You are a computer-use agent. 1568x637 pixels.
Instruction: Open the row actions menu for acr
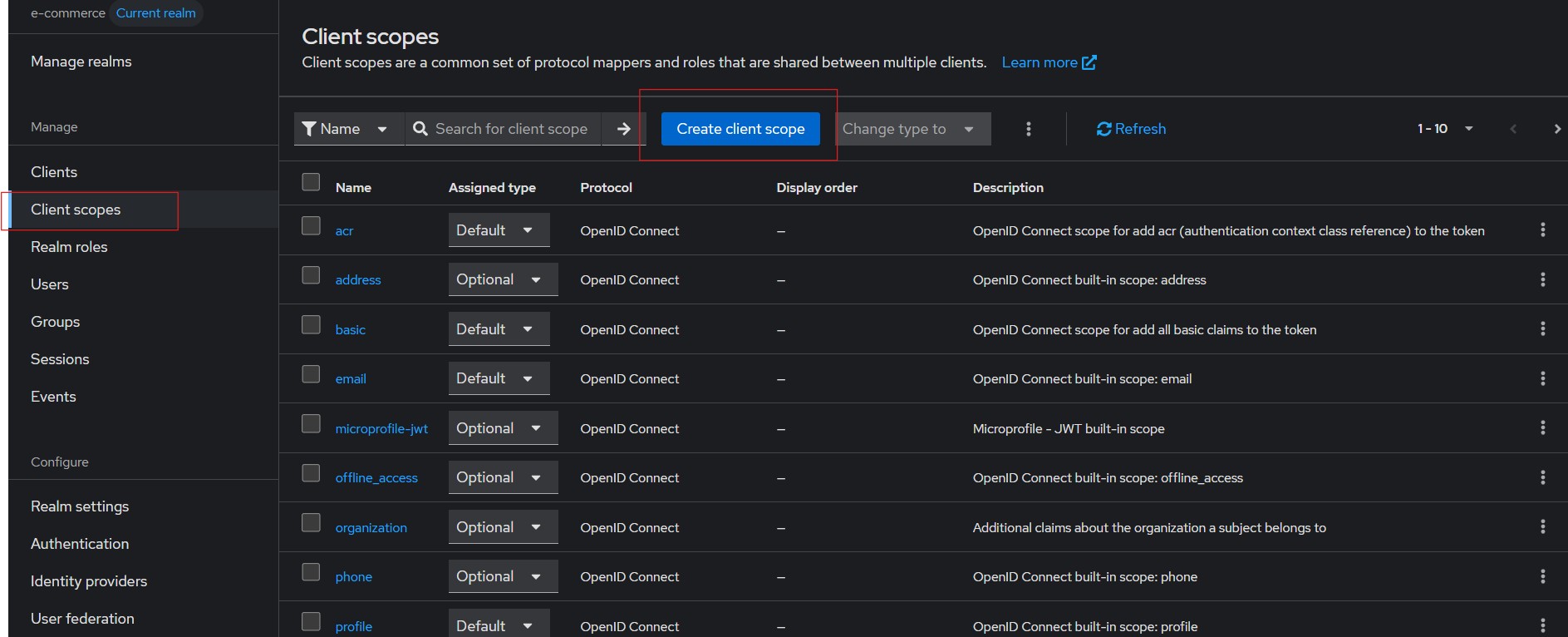pyautogui.click(x=1542, y=230)
